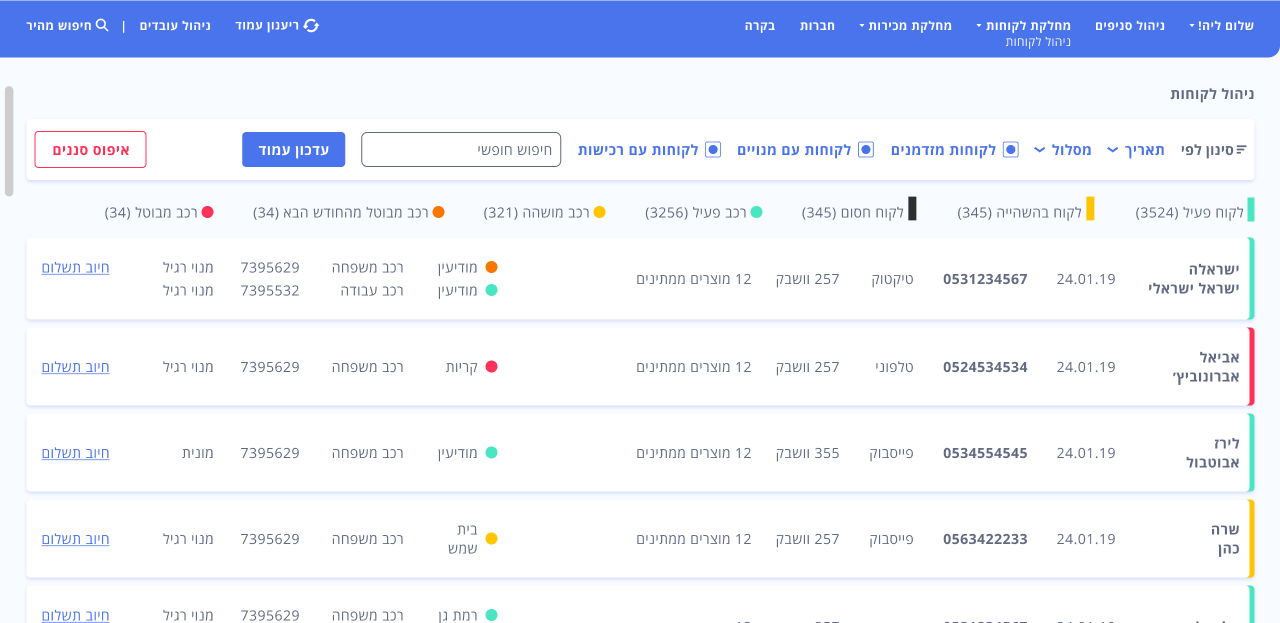The height and width of the screenshot is (623, 1280).
Task: Click the yellow רכב מושהה legend dot
Action: pos(600,212)
